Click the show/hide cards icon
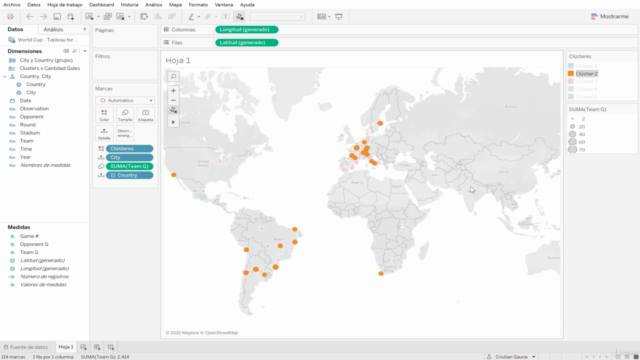Screen dimensions: 640x360 tap(322, 17)
